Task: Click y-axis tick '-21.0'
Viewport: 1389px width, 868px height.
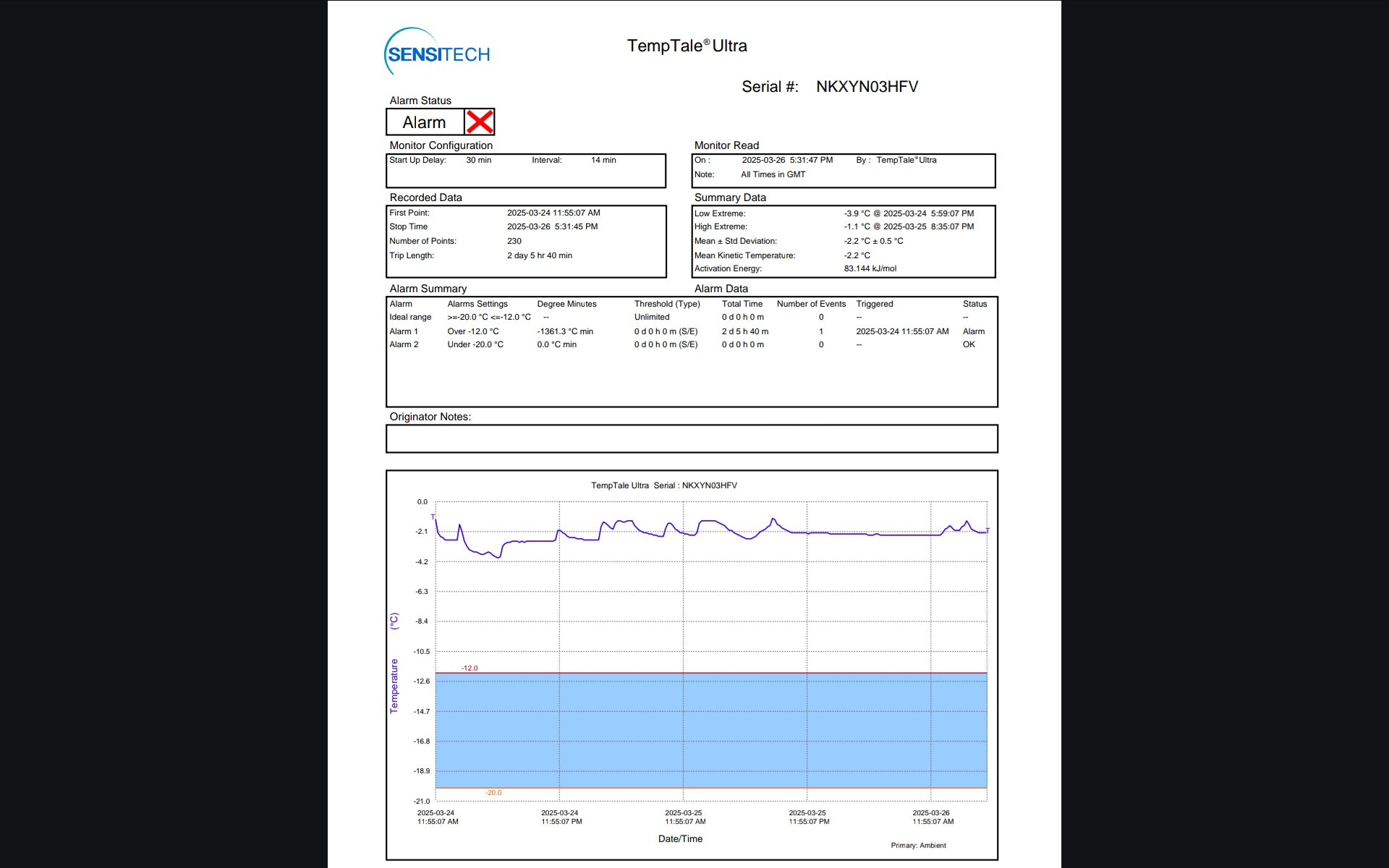Action: point(422,801)
